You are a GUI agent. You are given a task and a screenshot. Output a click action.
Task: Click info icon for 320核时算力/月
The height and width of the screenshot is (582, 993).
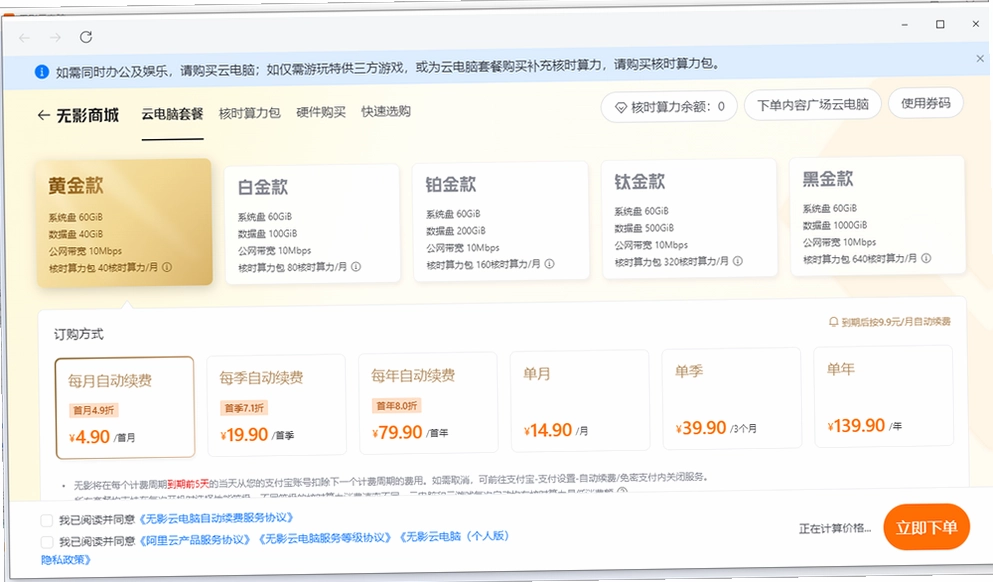pyautogui.click(x=738, y=261)
